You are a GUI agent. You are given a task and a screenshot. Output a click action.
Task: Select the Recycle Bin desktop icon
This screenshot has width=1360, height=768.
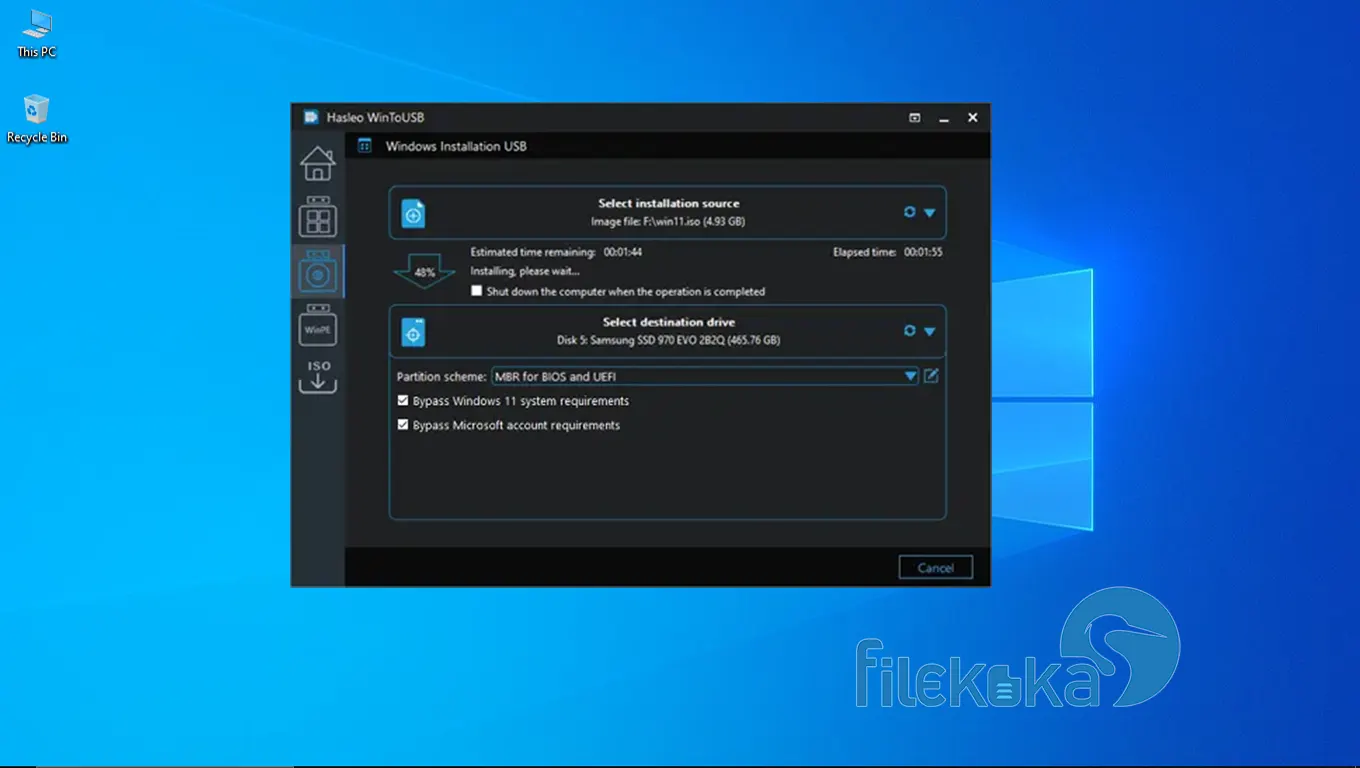pyautogui.click(x=37, y=119)
